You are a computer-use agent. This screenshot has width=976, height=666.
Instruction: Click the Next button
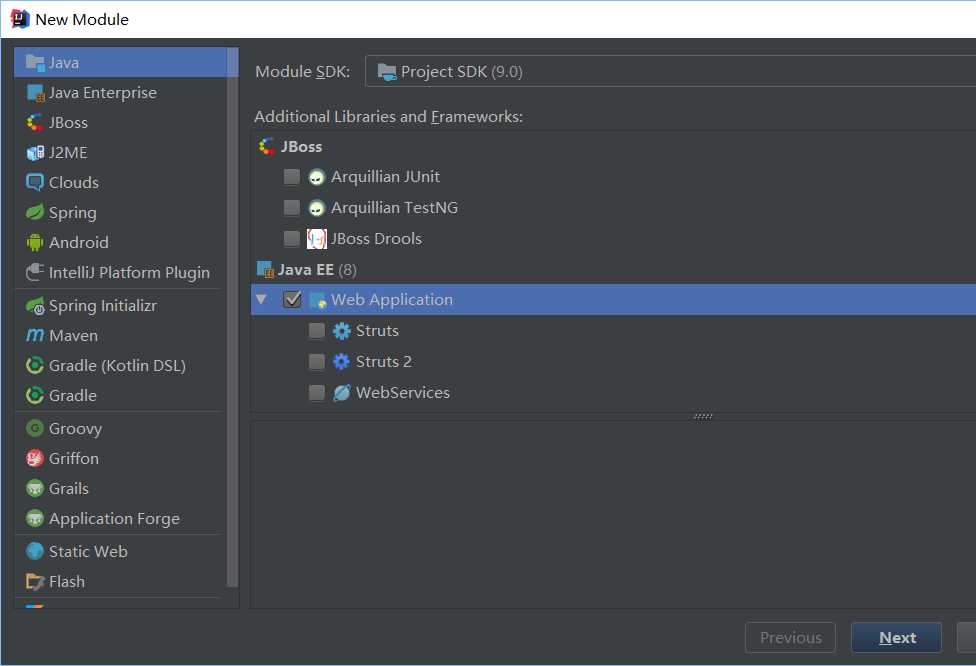896,637
